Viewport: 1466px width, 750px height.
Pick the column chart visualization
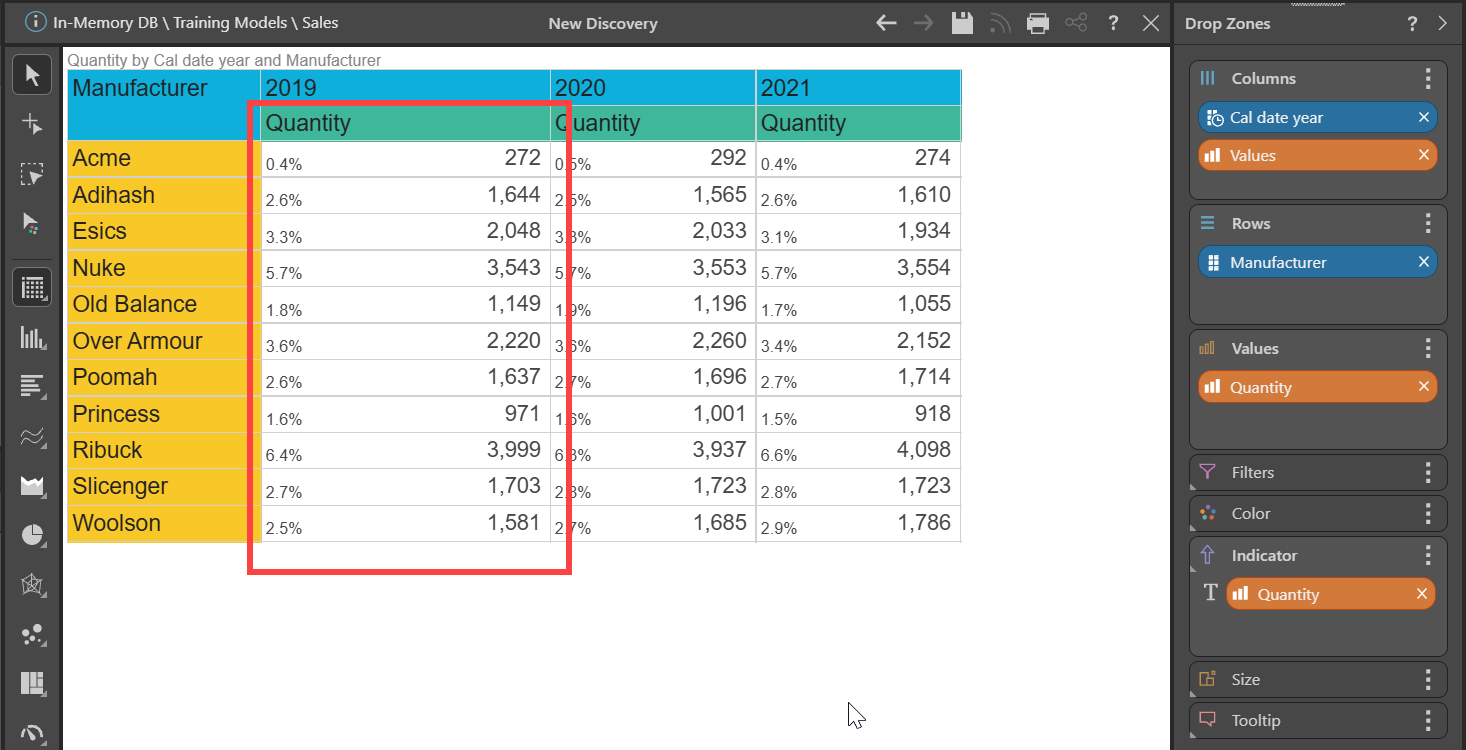[32, 338]
